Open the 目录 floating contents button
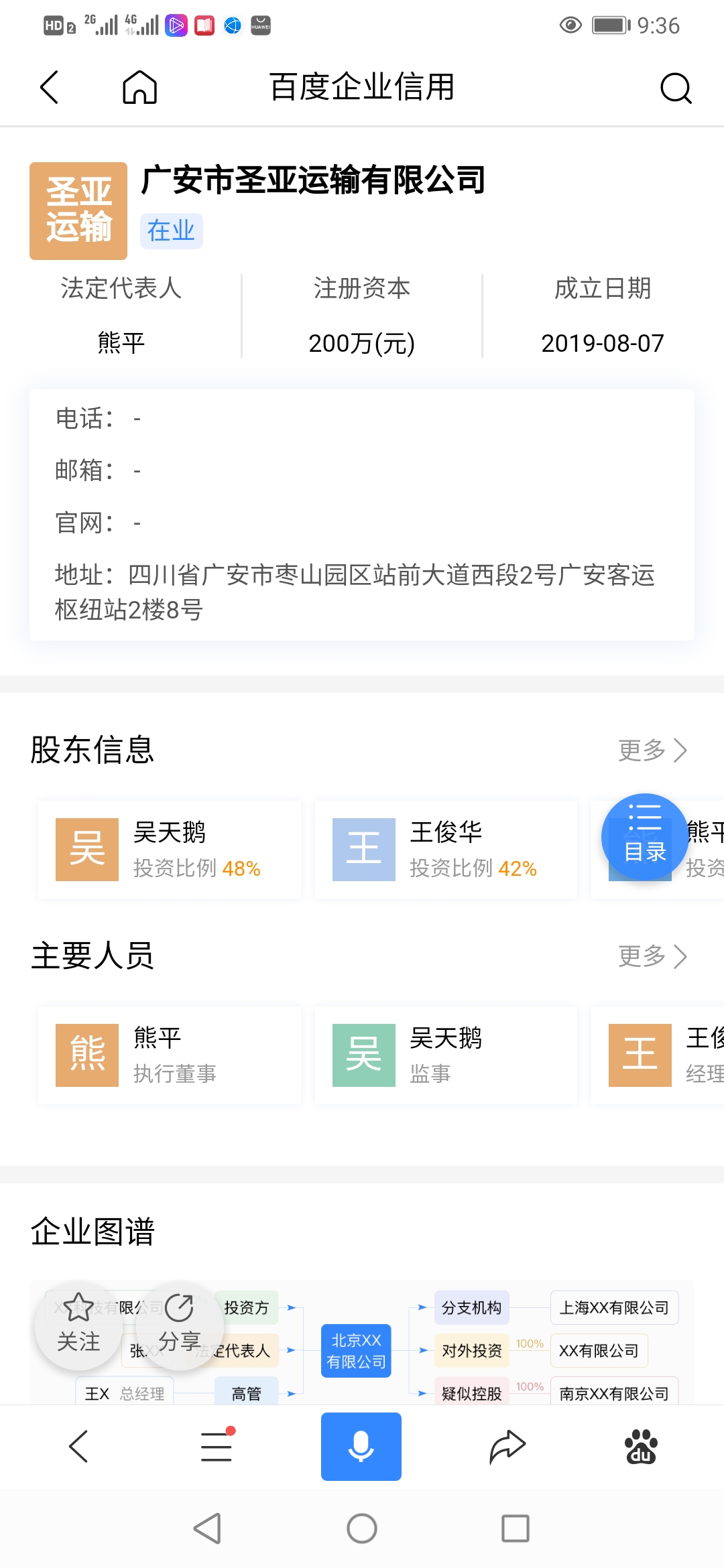Screen dimensions: 724x1568 click(x=645, y=837)
